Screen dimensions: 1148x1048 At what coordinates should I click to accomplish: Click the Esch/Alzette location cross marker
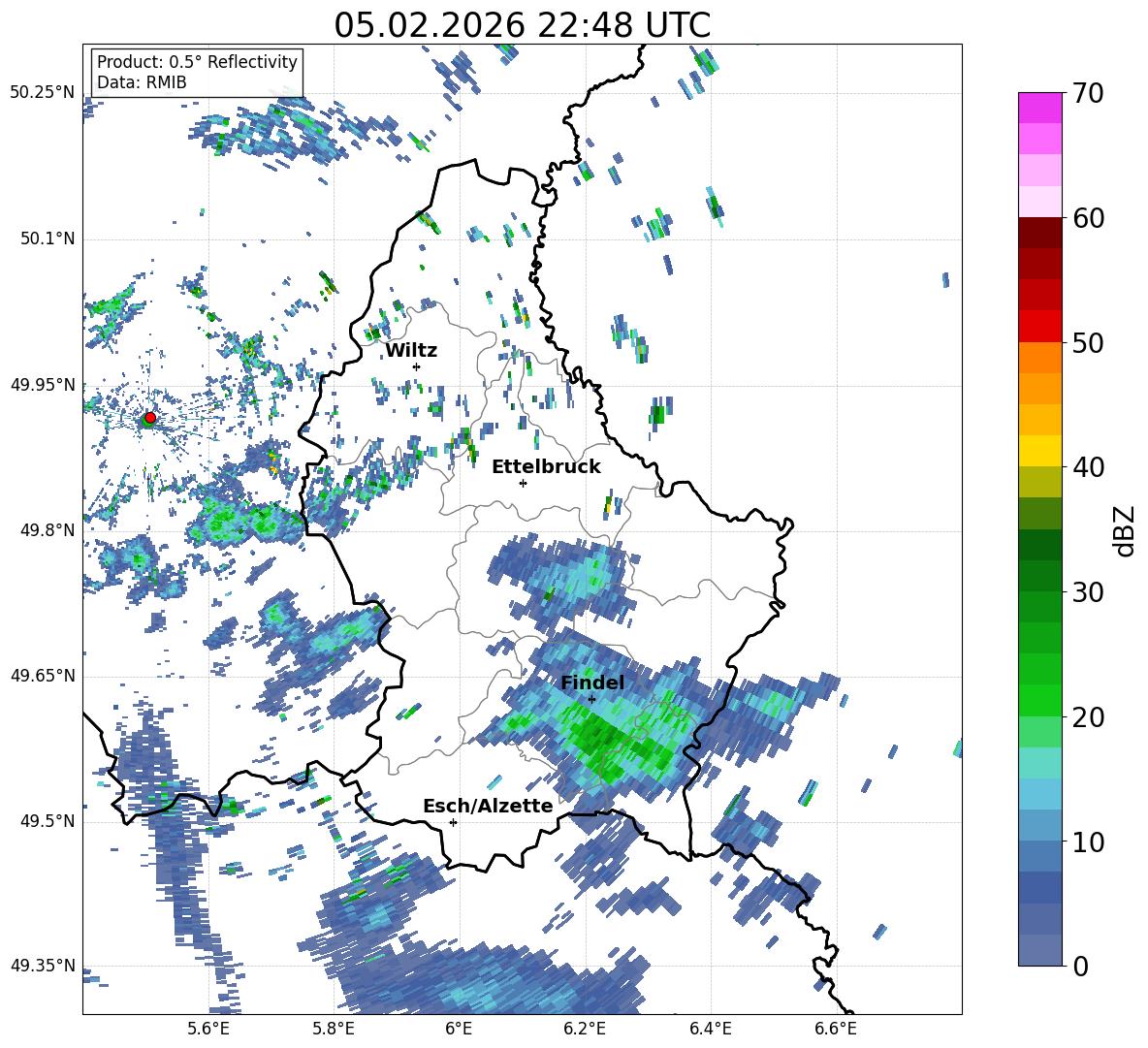pos(453,822)
